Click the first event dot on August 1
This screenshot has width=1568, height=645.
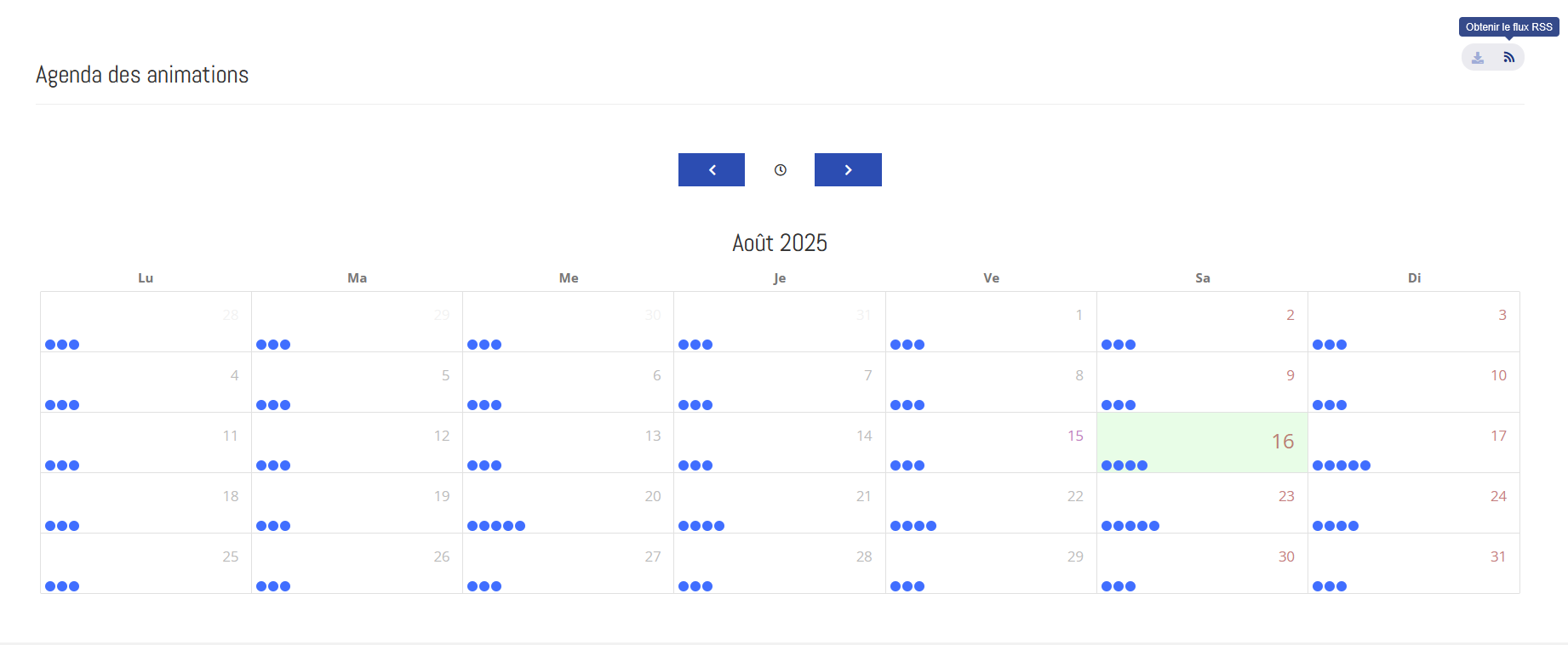pos(896,345)
